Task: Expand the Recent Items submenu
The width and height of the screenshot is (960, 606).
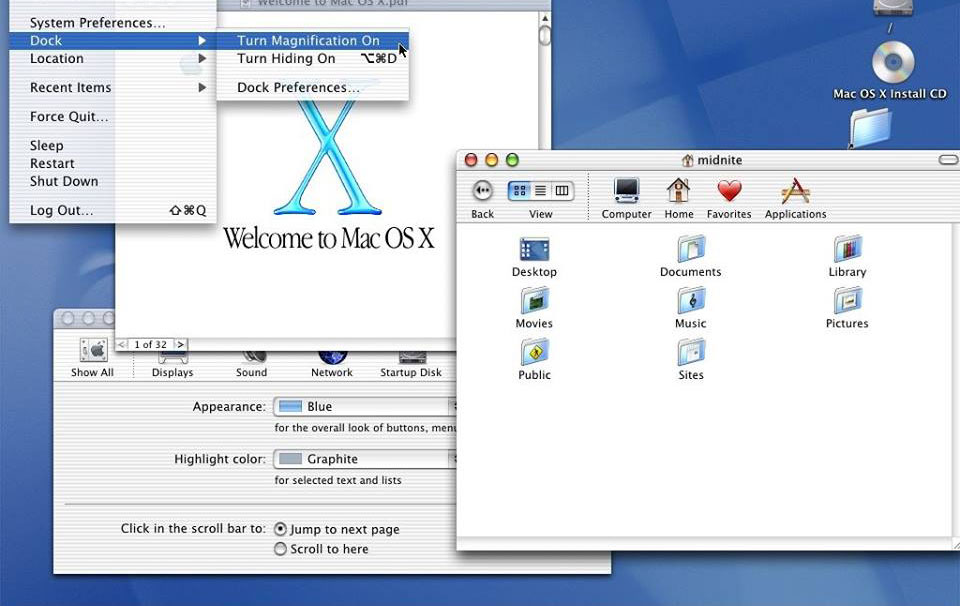Action: point(113,88)
